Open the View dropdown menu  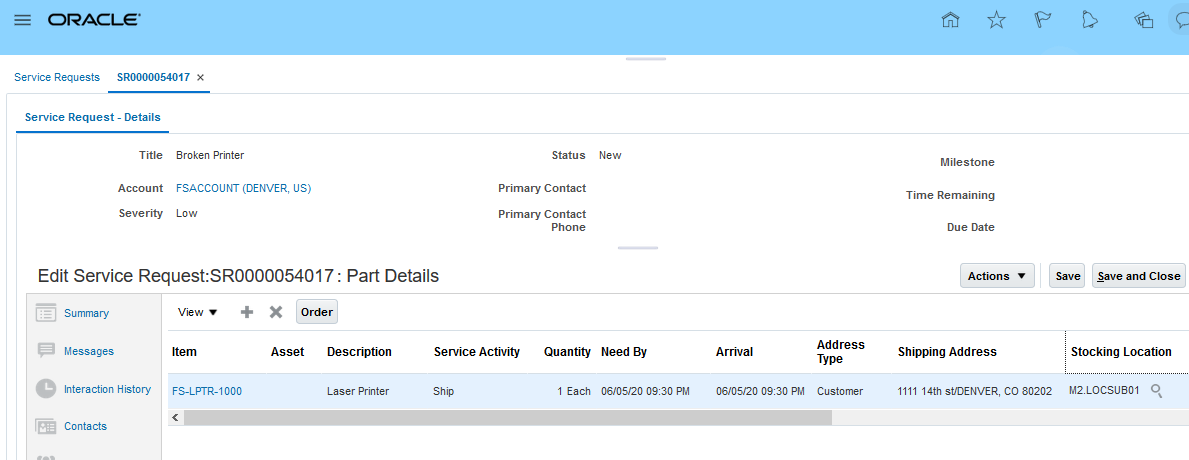(197, 312)
